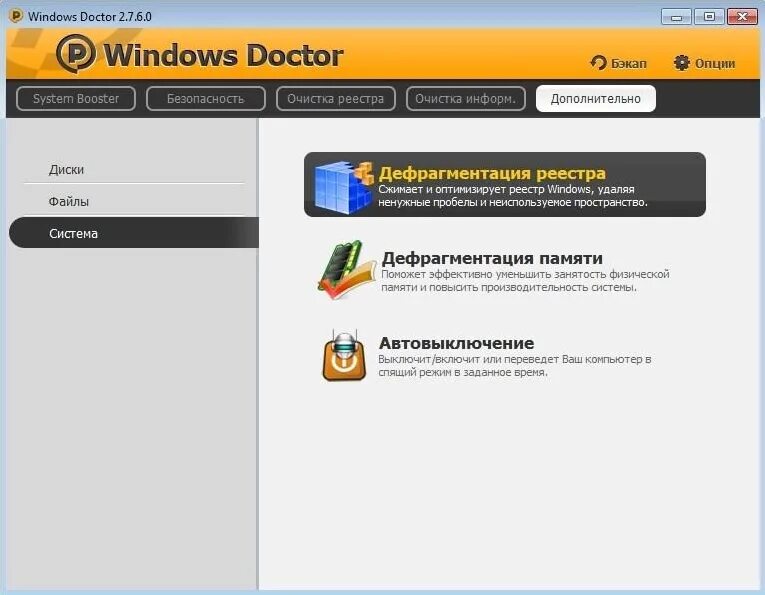Click the memory chip defragmentation icon
Viewport: 765px width, 595px height.
[346, 270]
